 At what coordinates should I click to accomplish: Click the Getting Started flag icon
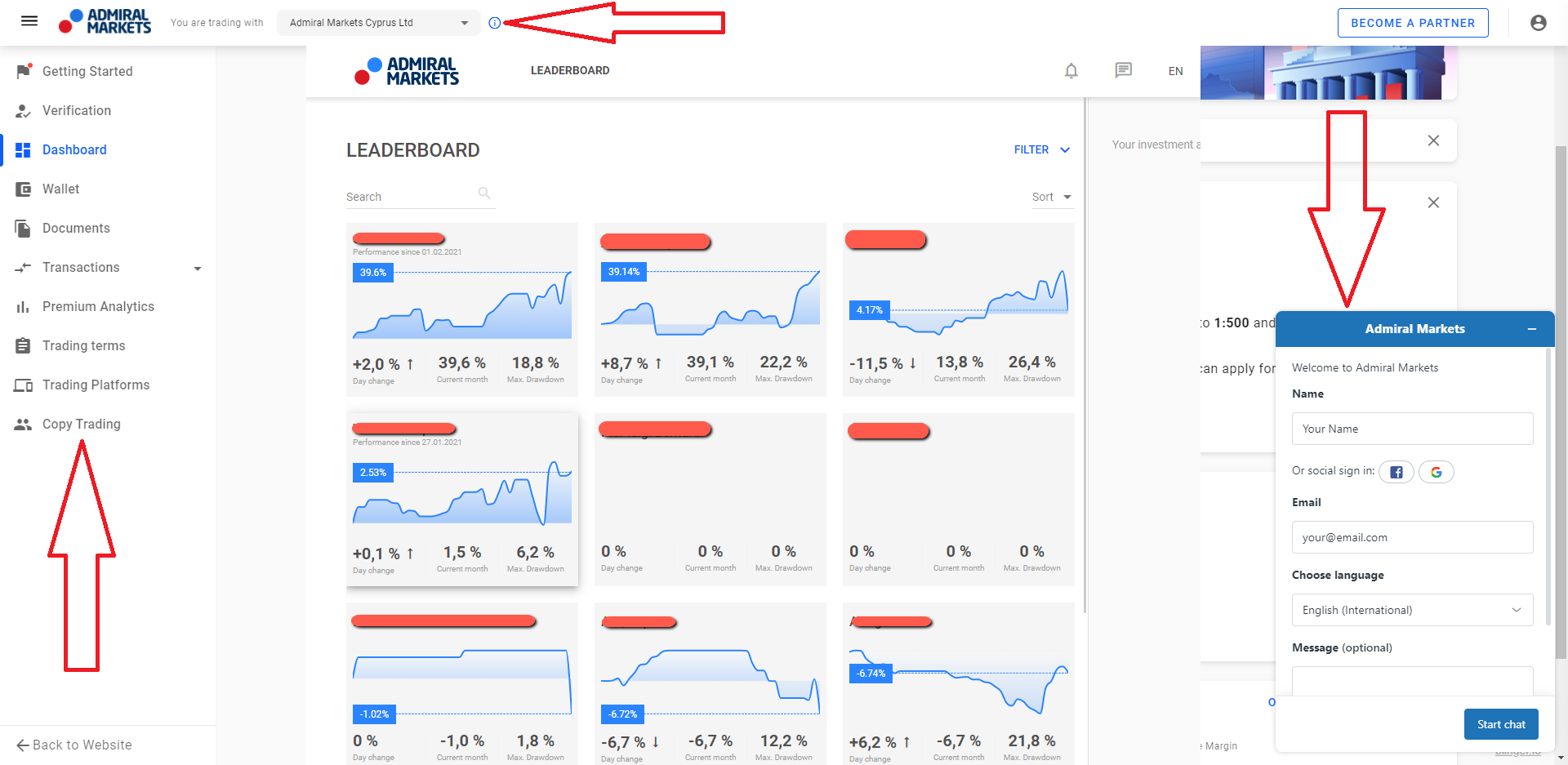pyautogui.click(x=24, y=71)
